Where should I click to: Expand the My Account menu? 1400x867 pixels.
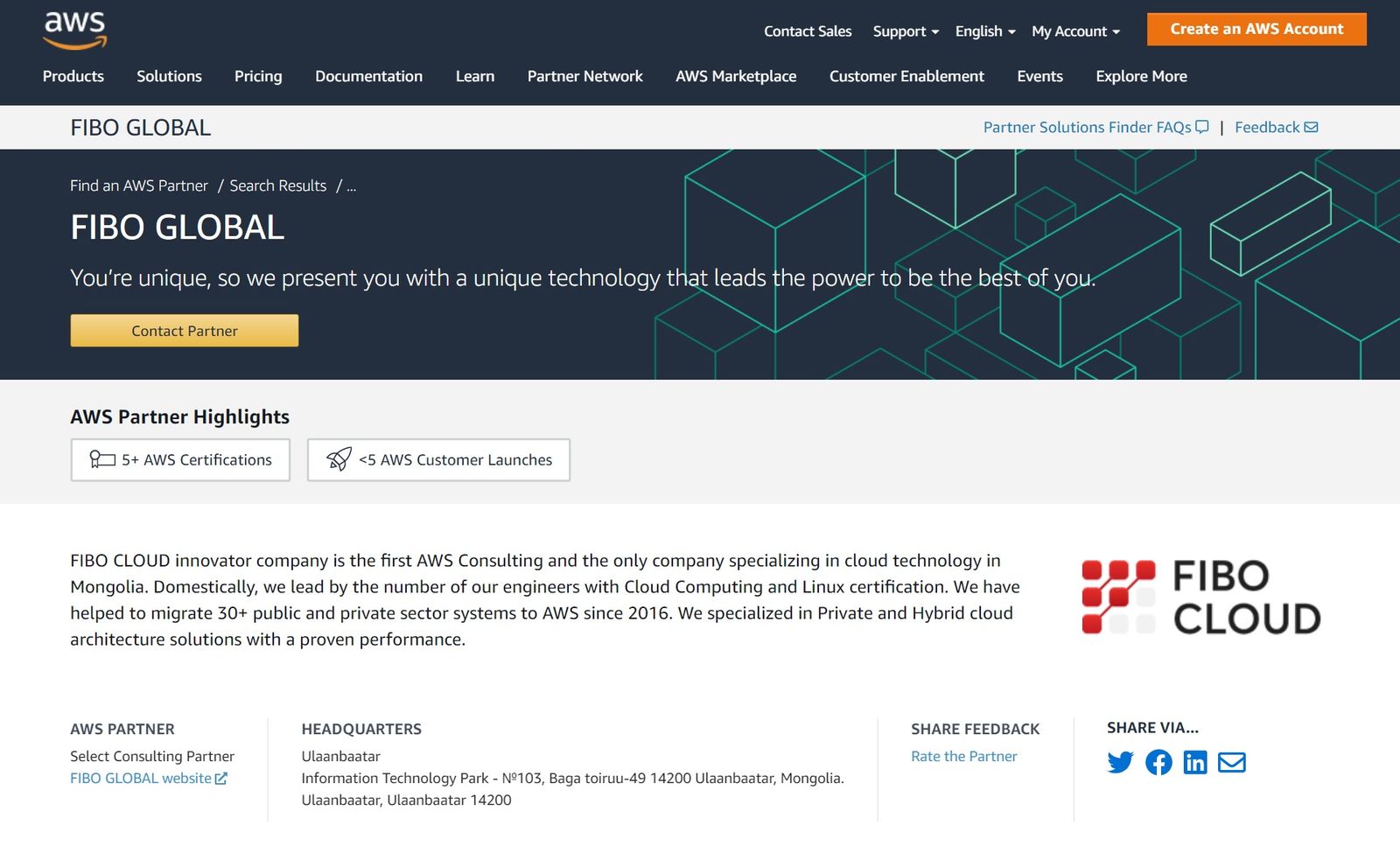(x=1075, y=31)
